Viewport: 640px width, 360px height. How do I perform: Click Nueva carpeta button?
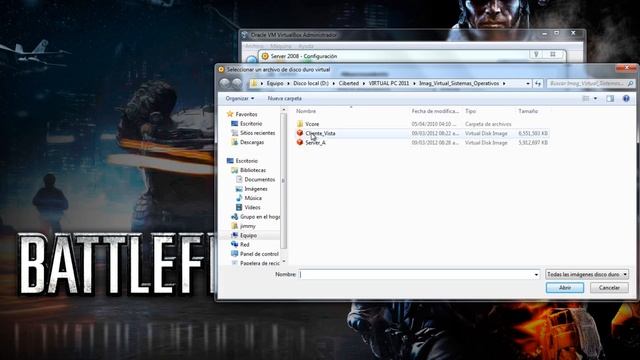(284, 98)
